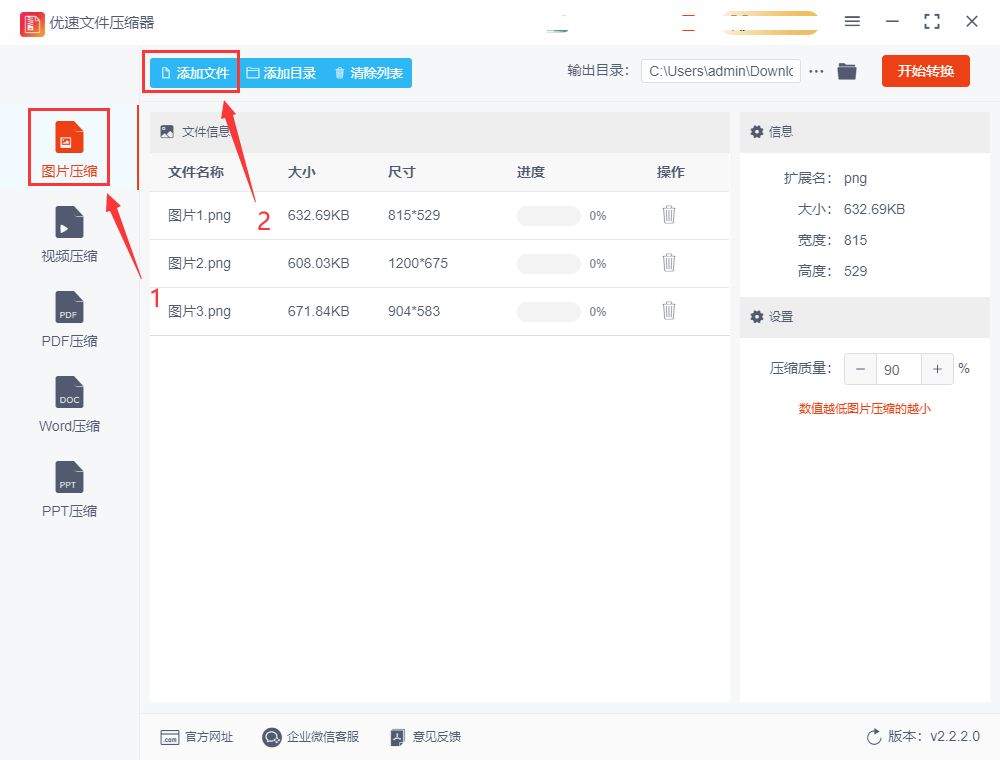1000x760 pixels.
Task: Click the 632.69KB size cell in file list
Action: (x=318, y=216)
